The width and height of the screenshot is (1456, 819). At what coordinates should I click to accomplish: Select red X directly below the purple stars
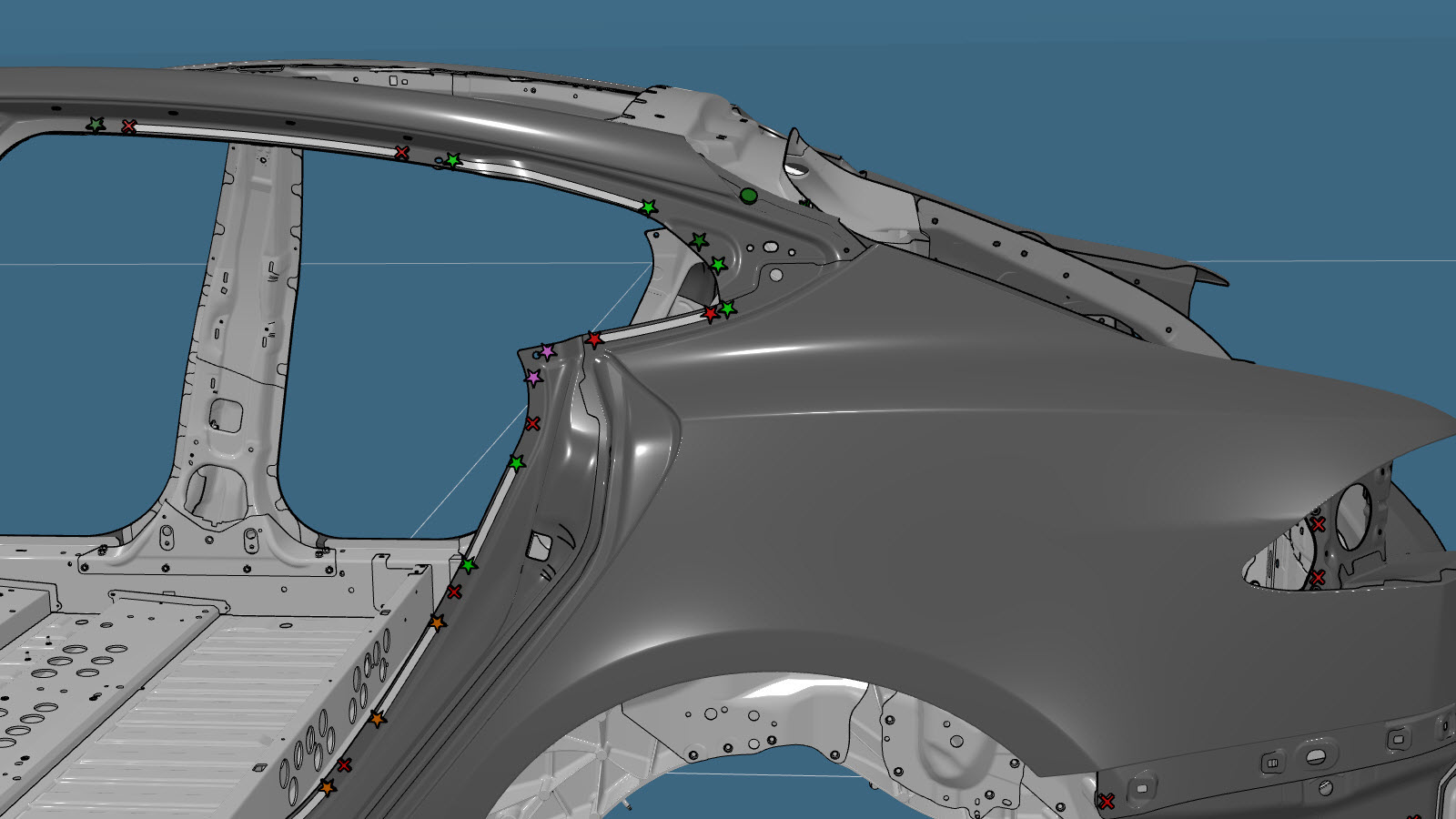pyautogui.click(x=532, y=424)
